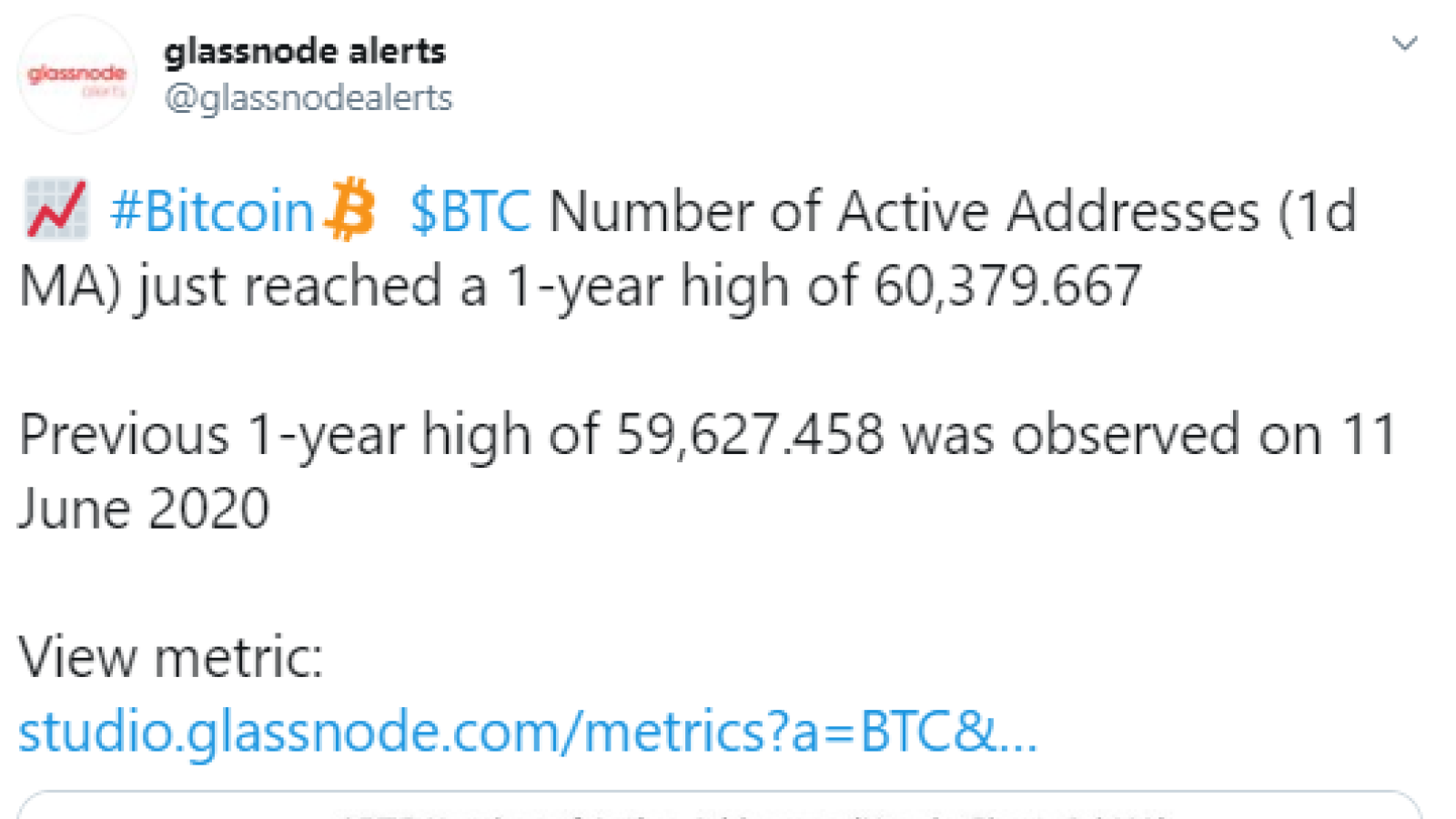This screenshot has height=819, width=1456.
Task: Click the words "just reached" in the tweet
Action: pos(290,288)
